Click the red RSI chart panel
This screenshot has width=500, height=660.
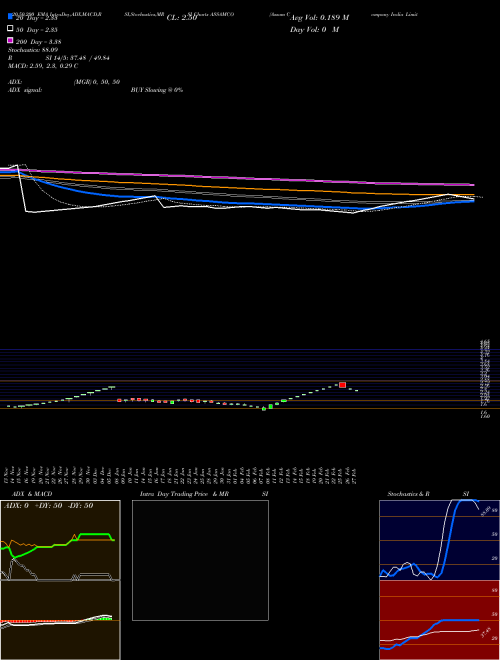(439, 620)
